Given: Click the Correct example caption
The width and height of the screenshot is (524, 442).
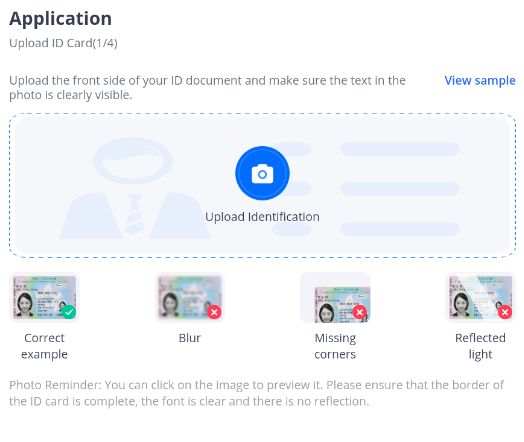Looking at the screenshot, I should click(x=44, y=346).
